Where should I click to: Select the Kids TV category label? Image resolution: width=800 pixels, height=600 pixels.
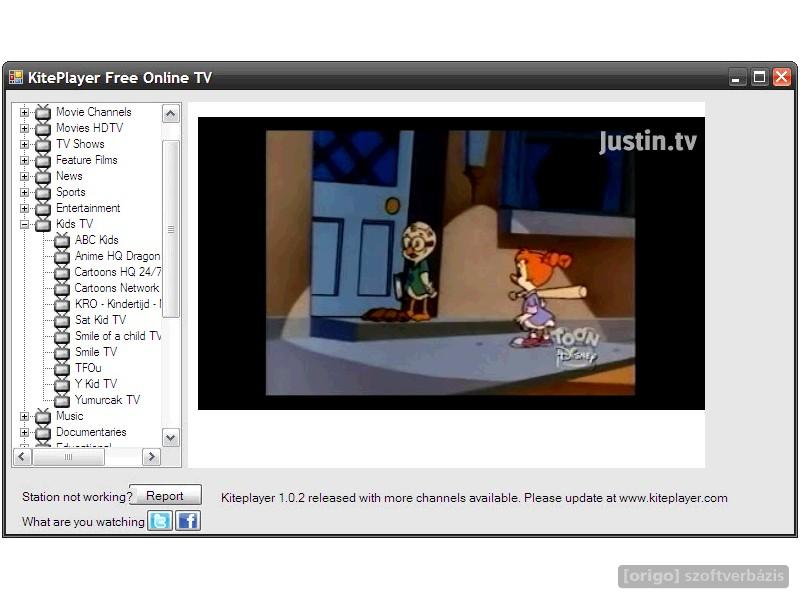click(x=74, y=224)
